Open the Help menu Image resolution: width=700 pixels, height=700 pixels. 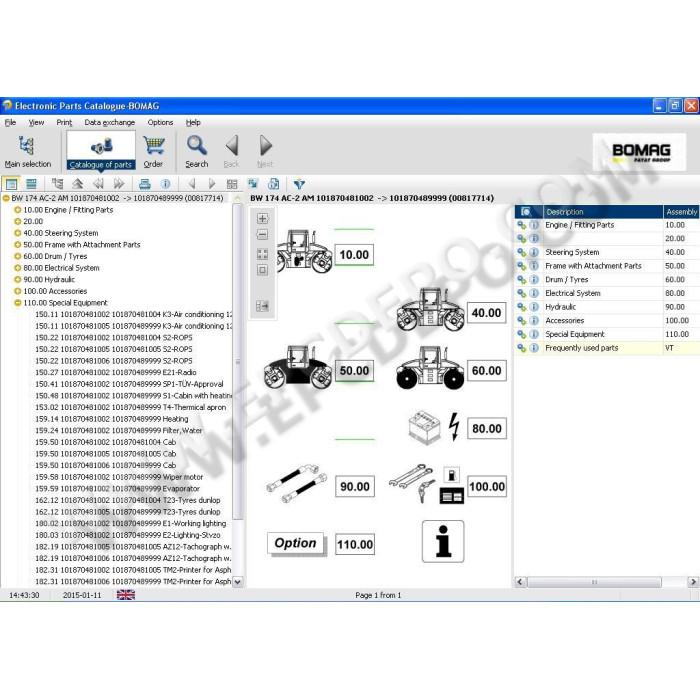point(193,122)
